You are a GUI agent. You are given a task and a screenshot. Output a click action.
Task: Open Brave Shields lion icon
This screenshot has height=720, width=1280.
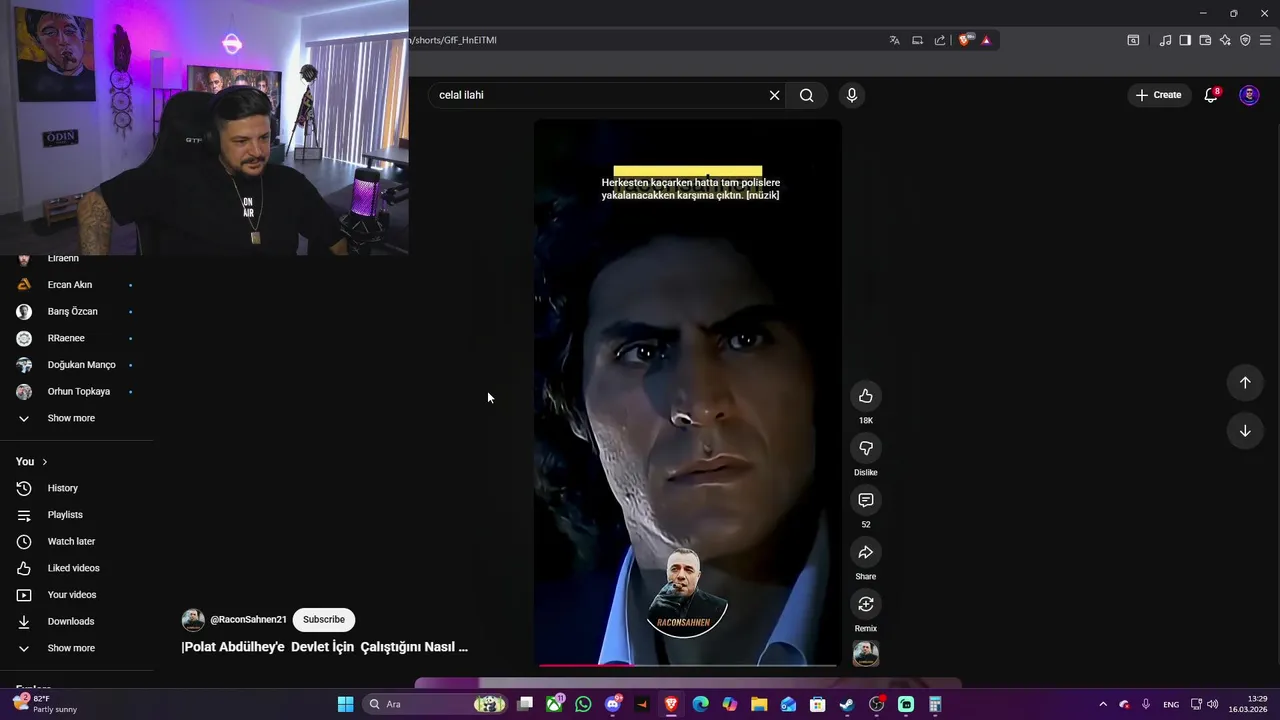[965, 40]
